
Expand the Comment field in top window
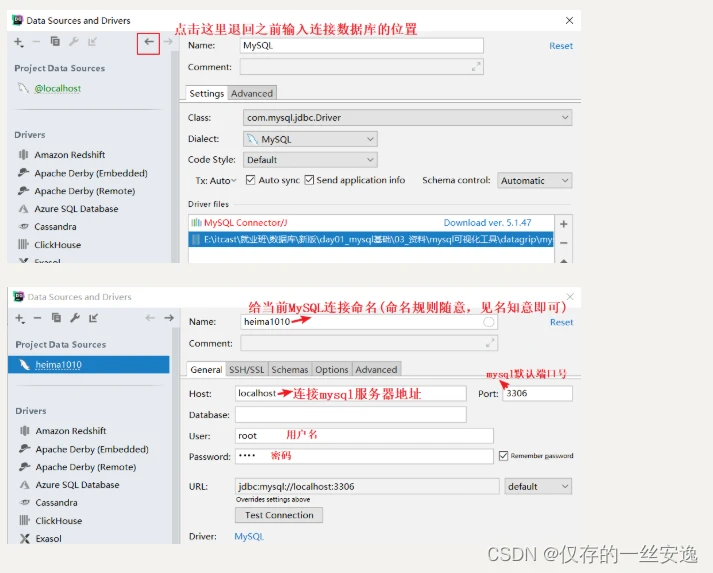476,67
